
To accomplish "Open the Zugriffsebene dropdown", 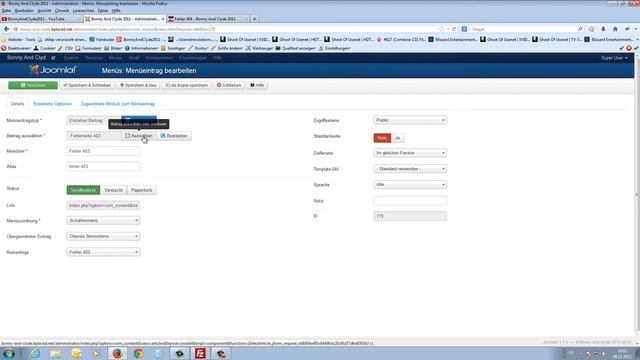I will point(410,120).
